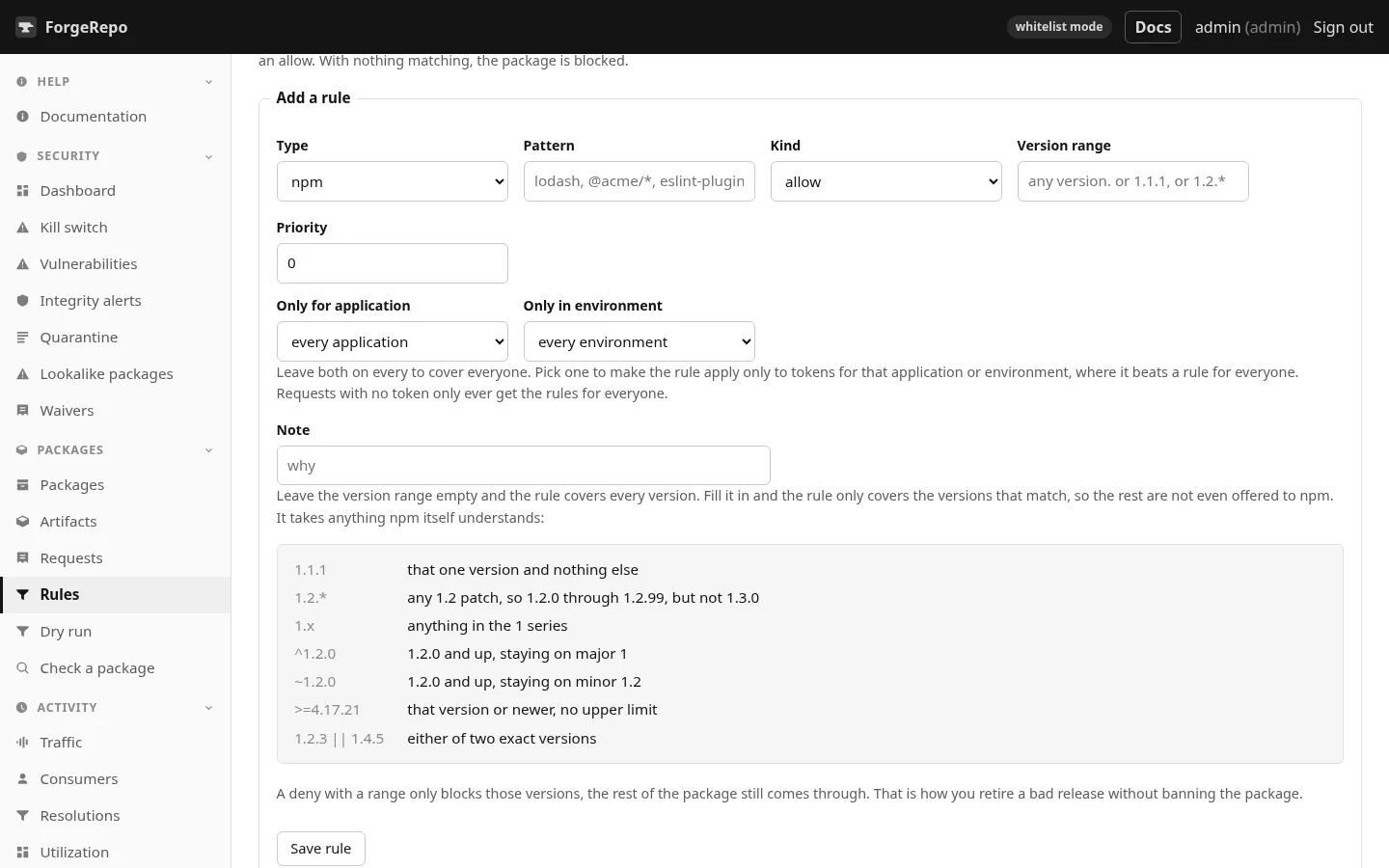
Task: Go to the Waivers page
Action: tap(116, 411)
